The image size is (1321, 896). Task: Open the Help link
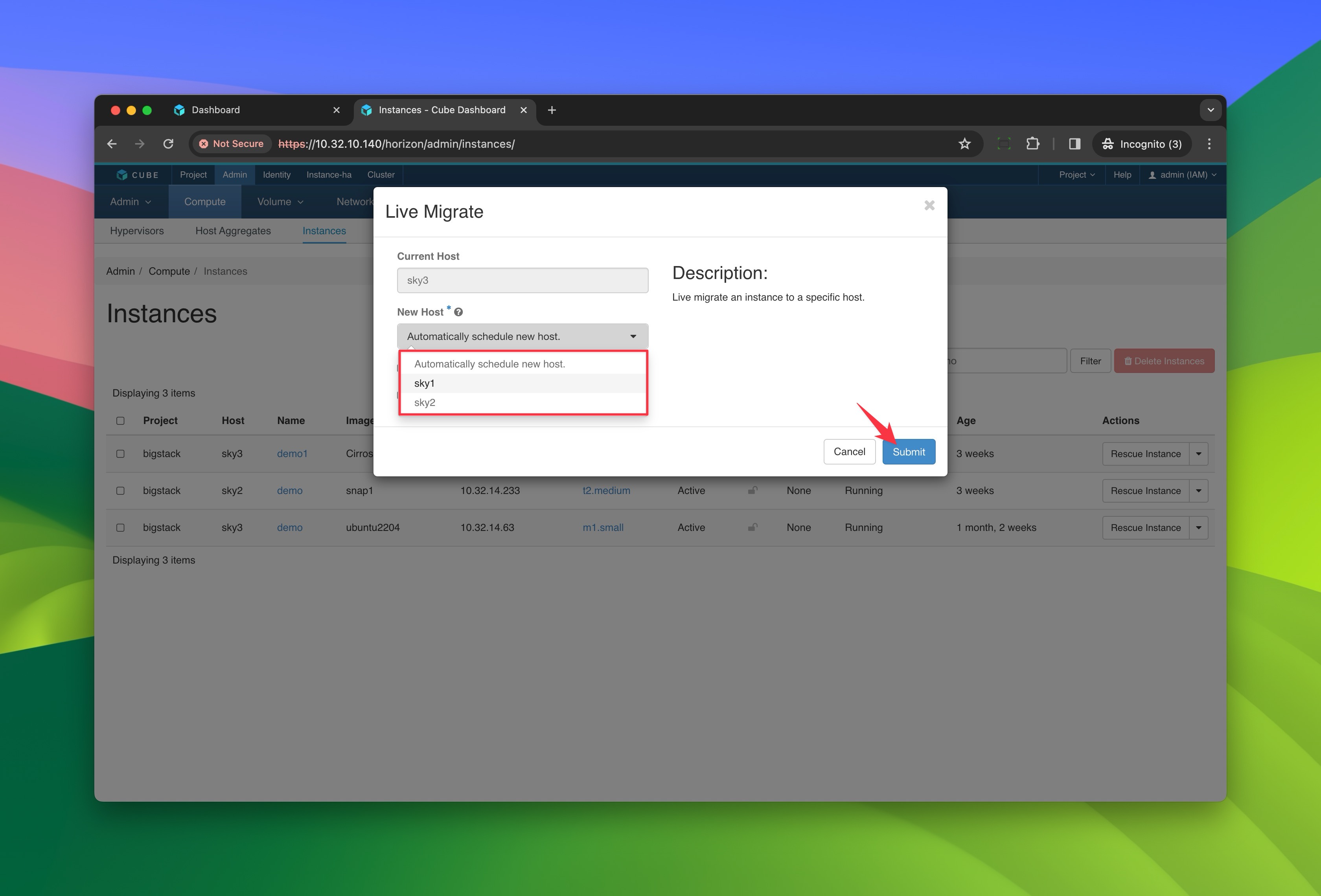click(x=1122, y=175)
